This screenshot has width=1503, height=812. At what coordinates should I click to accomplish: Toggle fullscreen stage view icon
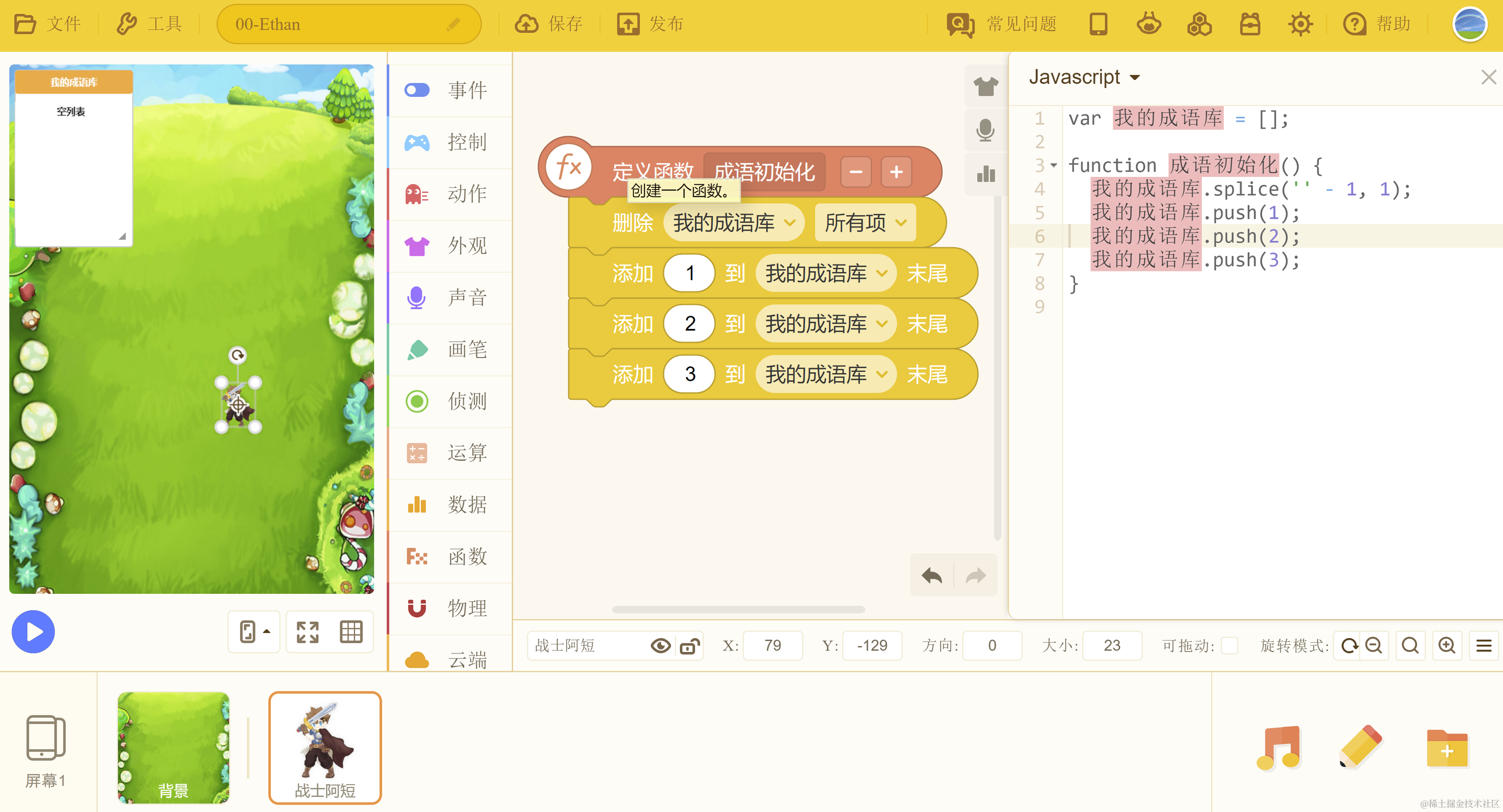point(308,632)
